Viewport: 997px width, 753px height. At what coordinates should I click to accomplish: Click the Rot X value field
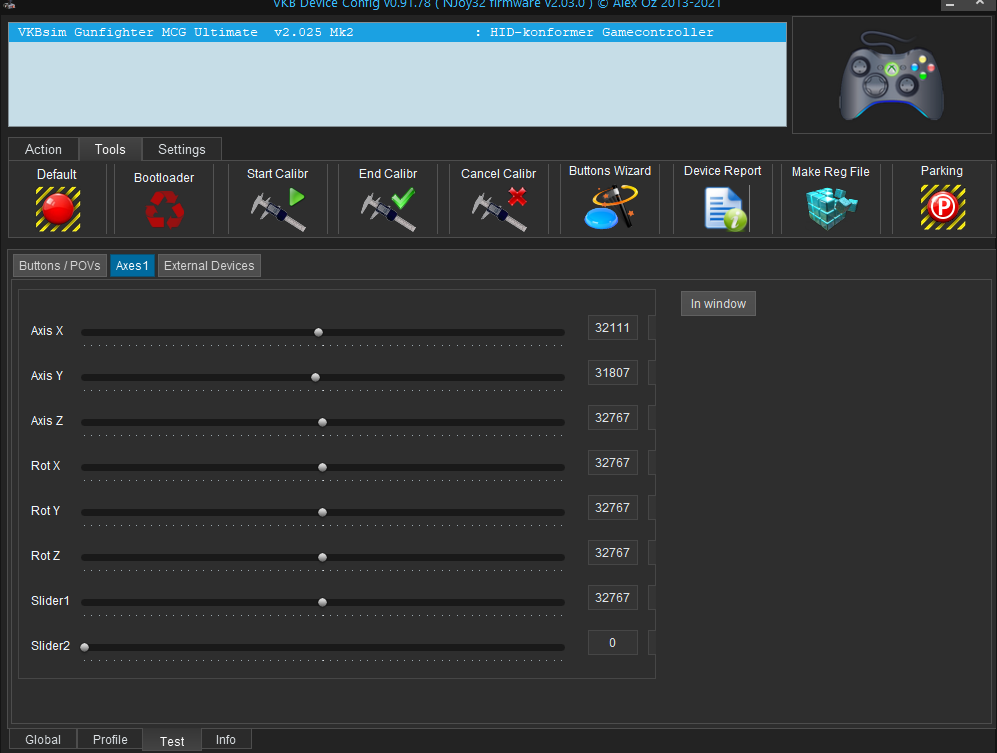pyautogui.click(x=612, y=463)
